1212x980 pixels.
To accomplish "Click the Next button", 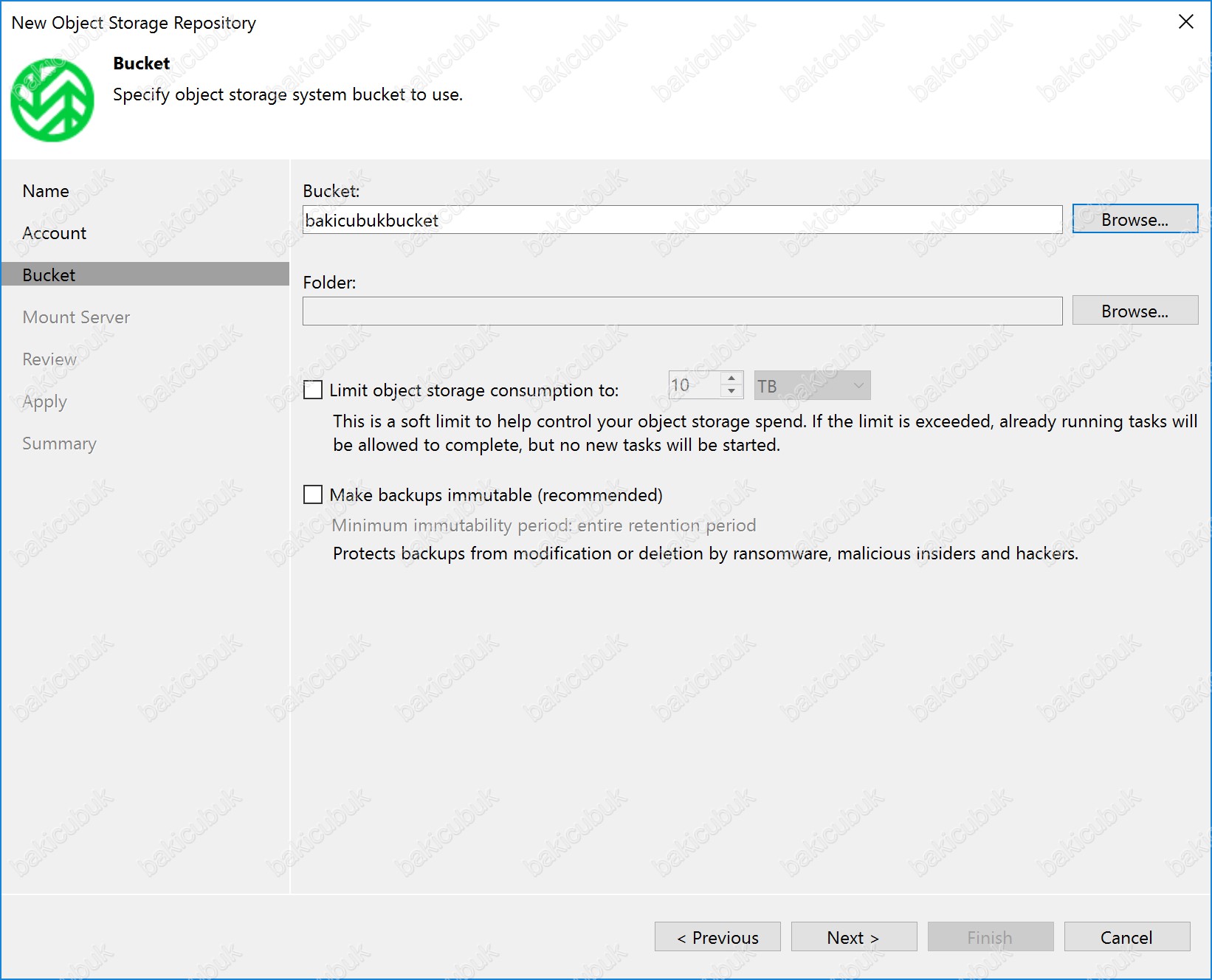I will [853, 937].
